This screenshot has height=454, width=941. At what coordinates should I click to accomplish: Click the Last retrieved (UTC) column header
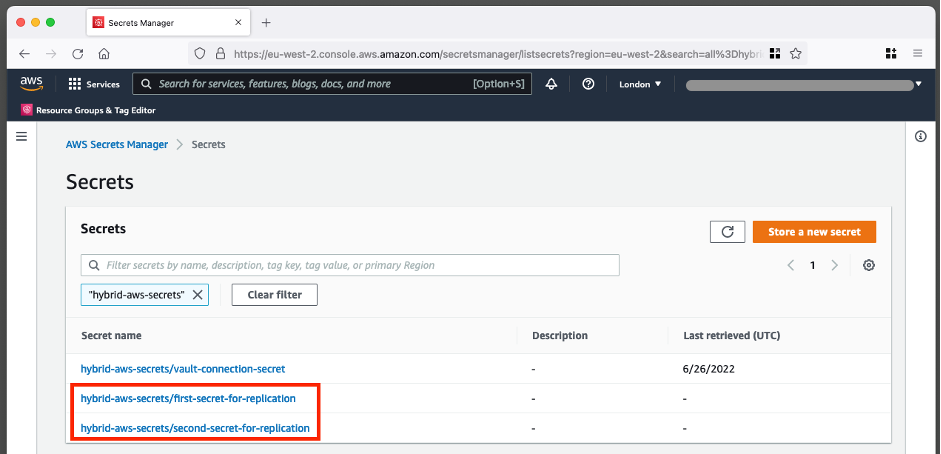pyautogui.click(x=732, y=335)
